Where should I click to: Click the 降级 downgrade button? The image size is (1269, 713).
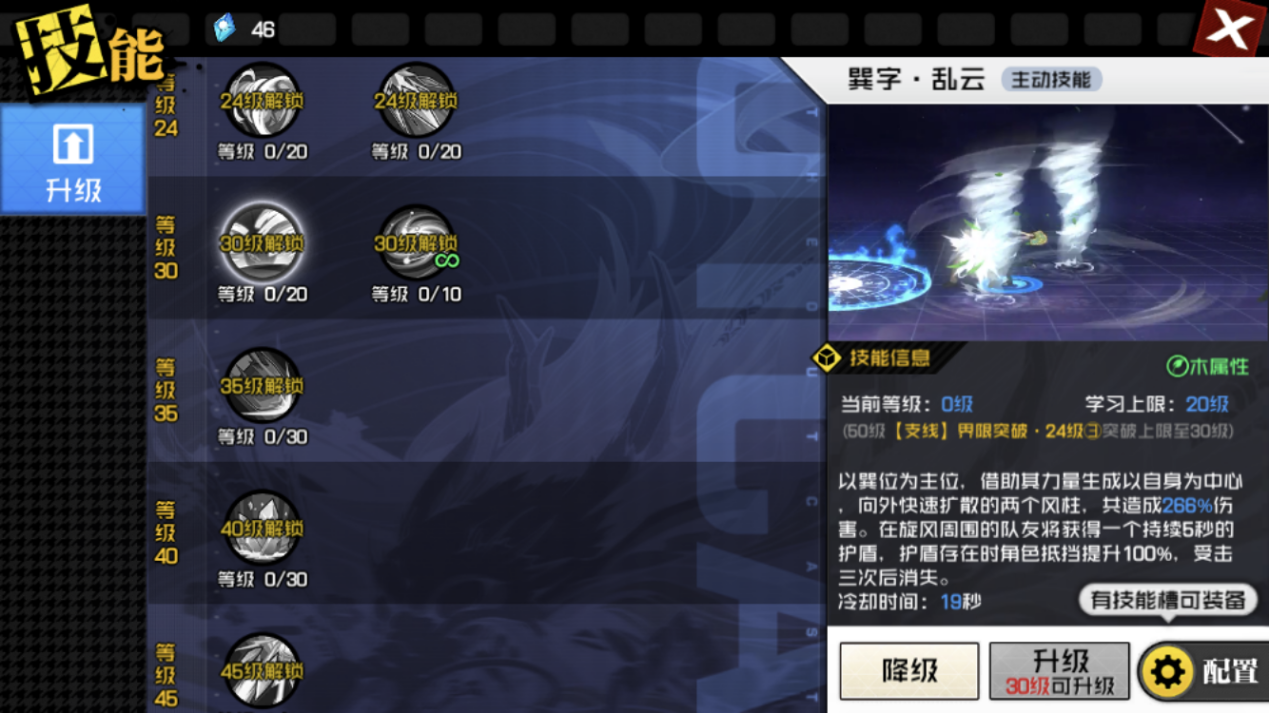pos(909,671)
